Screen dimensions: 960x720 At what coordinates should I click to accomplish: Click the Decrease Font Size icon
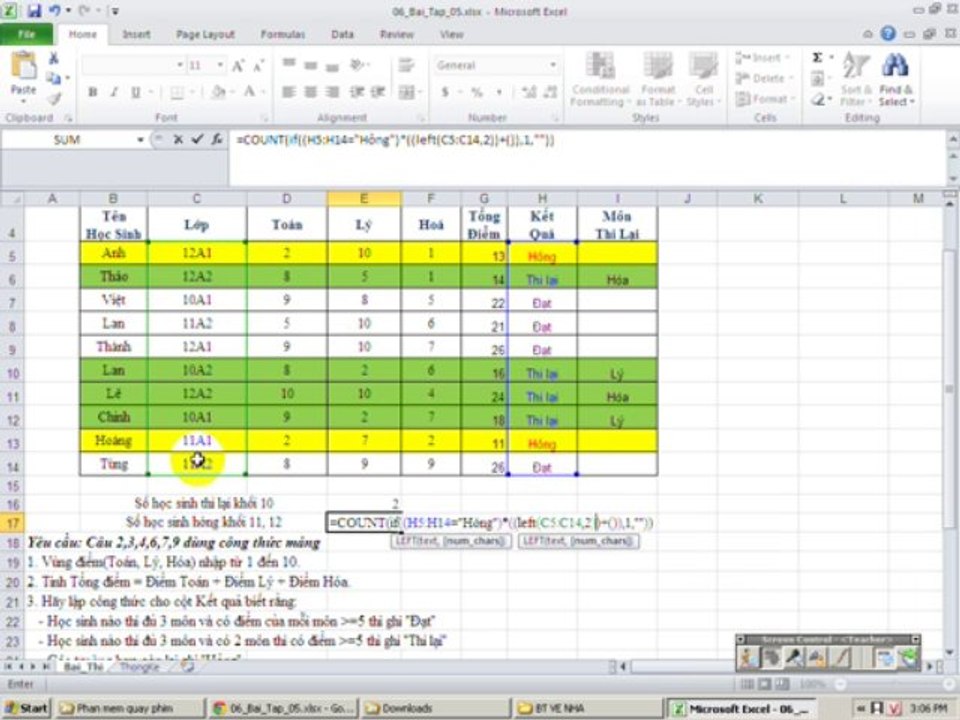259,66
